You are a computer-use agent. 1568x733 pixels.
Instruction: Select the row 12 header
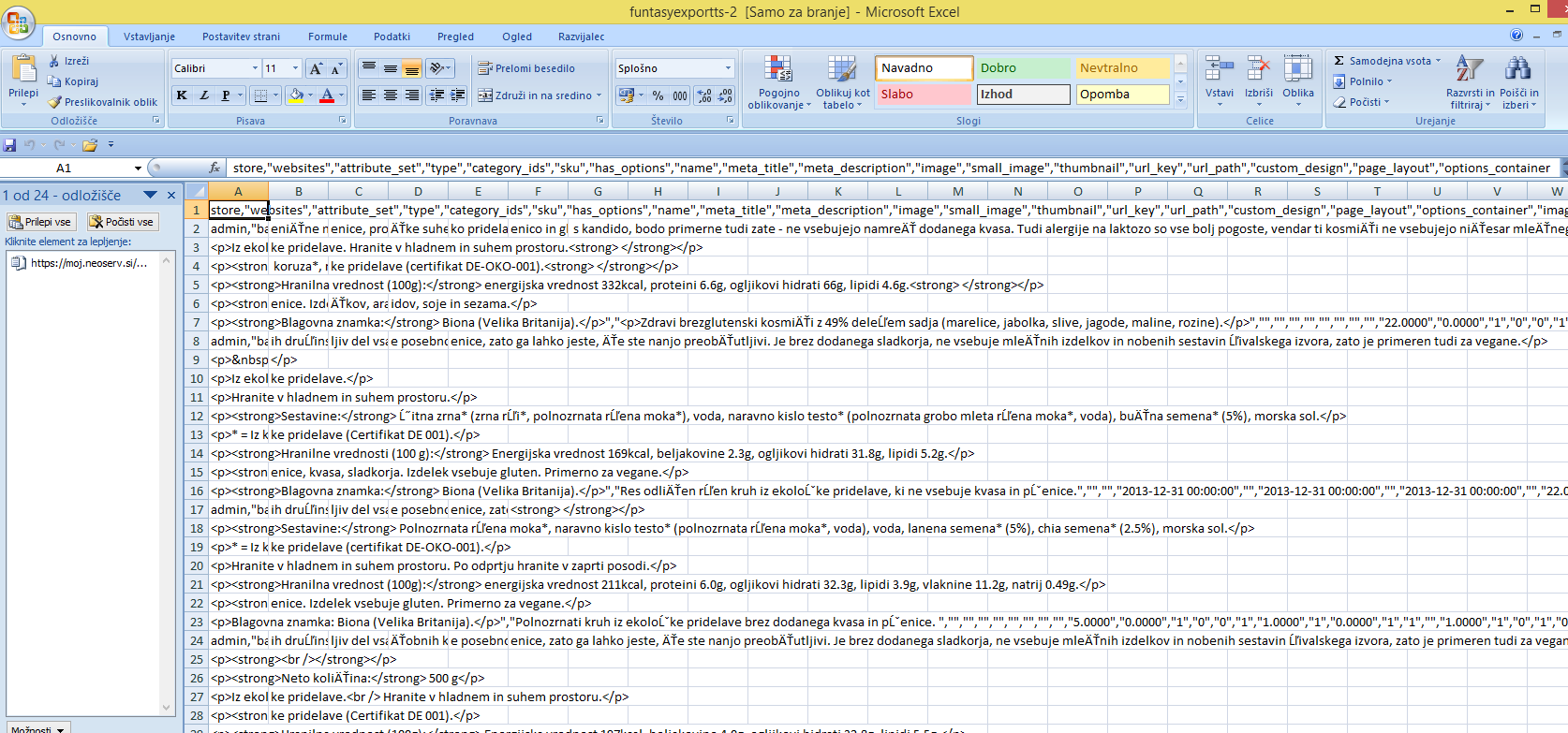pos(196,416)
